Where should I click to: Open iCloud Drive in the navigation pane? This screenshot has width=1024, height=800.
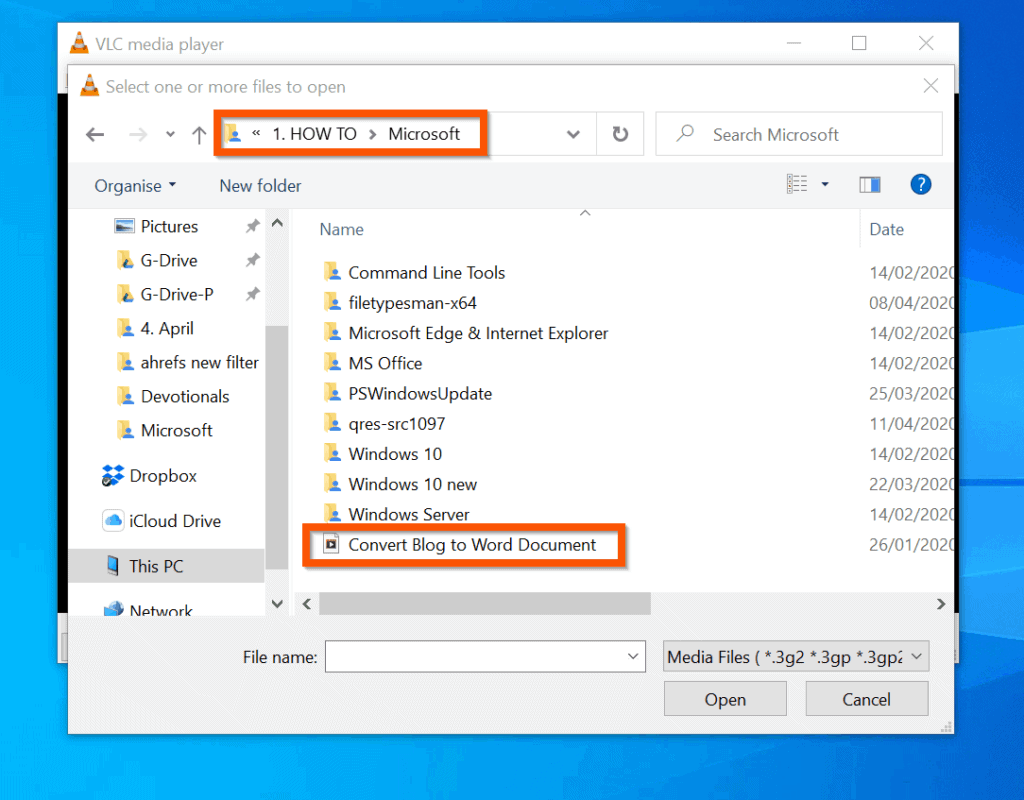click(174, 521)
